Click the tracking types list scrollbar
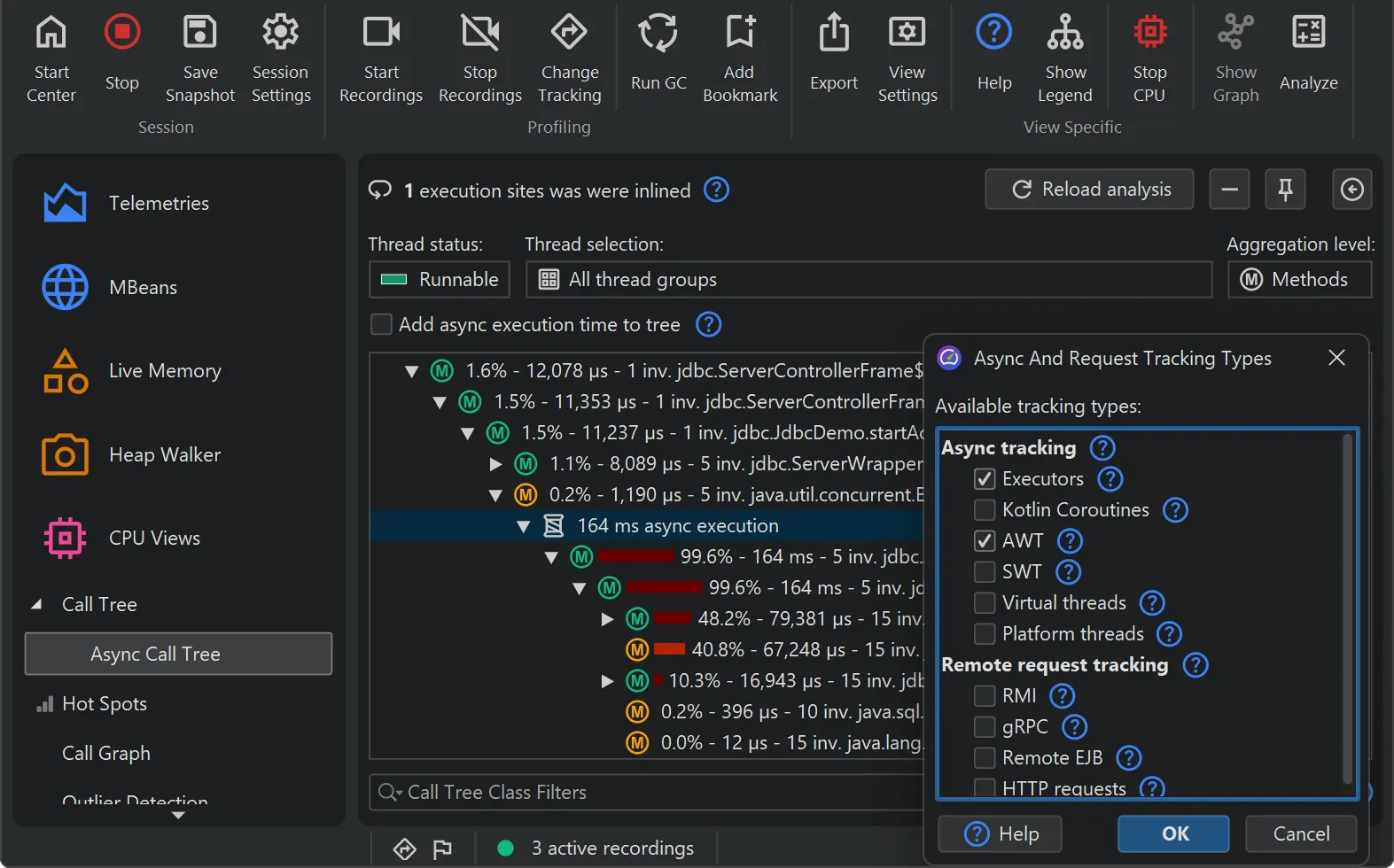 pos(1348,609)
